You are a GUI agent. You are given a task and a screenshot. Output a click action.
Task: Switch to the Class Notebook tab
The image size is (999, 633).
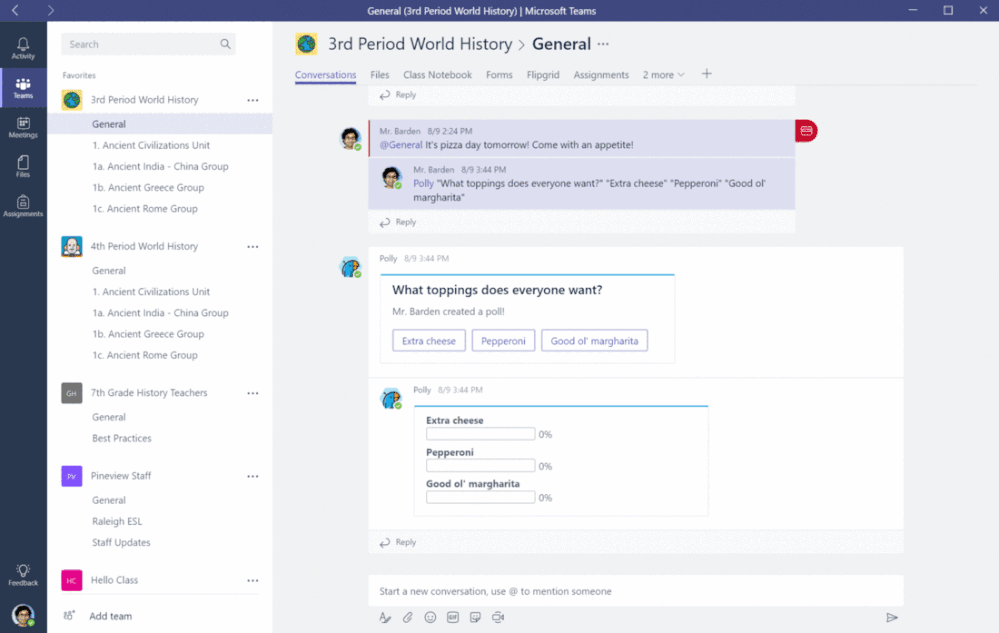[437, 75]
